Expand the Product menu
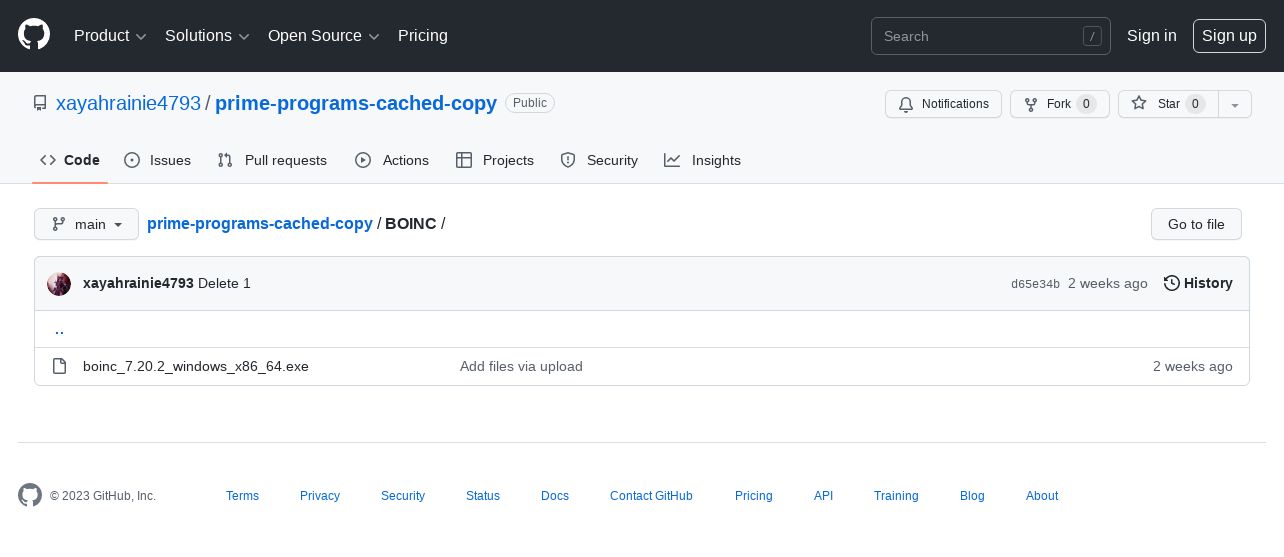This screenshot has width=1284, height=557. [x=110, y=36]
